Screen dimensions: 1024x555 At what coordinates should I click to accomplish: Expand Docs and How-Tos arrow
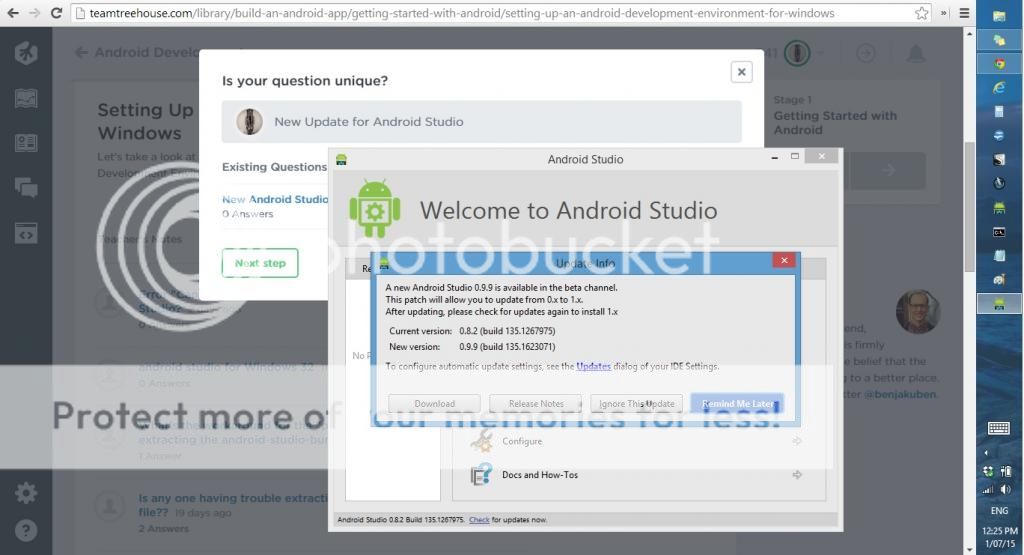tap(797, 475)
